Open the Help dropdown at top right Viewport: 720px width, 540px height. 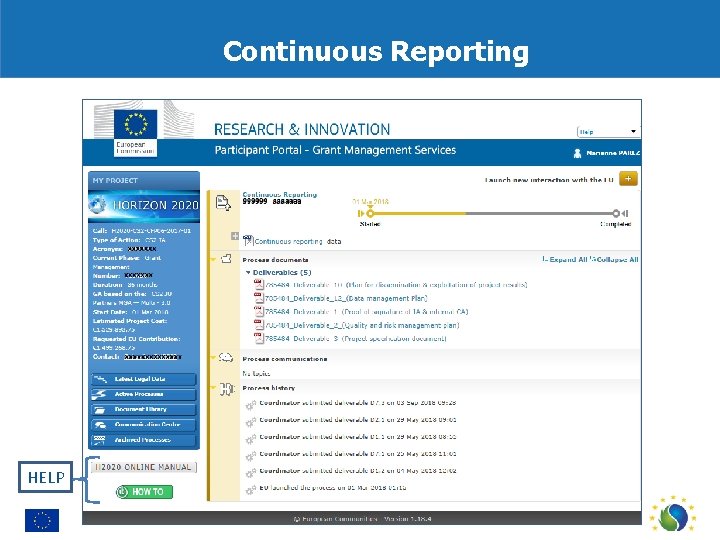608,132
